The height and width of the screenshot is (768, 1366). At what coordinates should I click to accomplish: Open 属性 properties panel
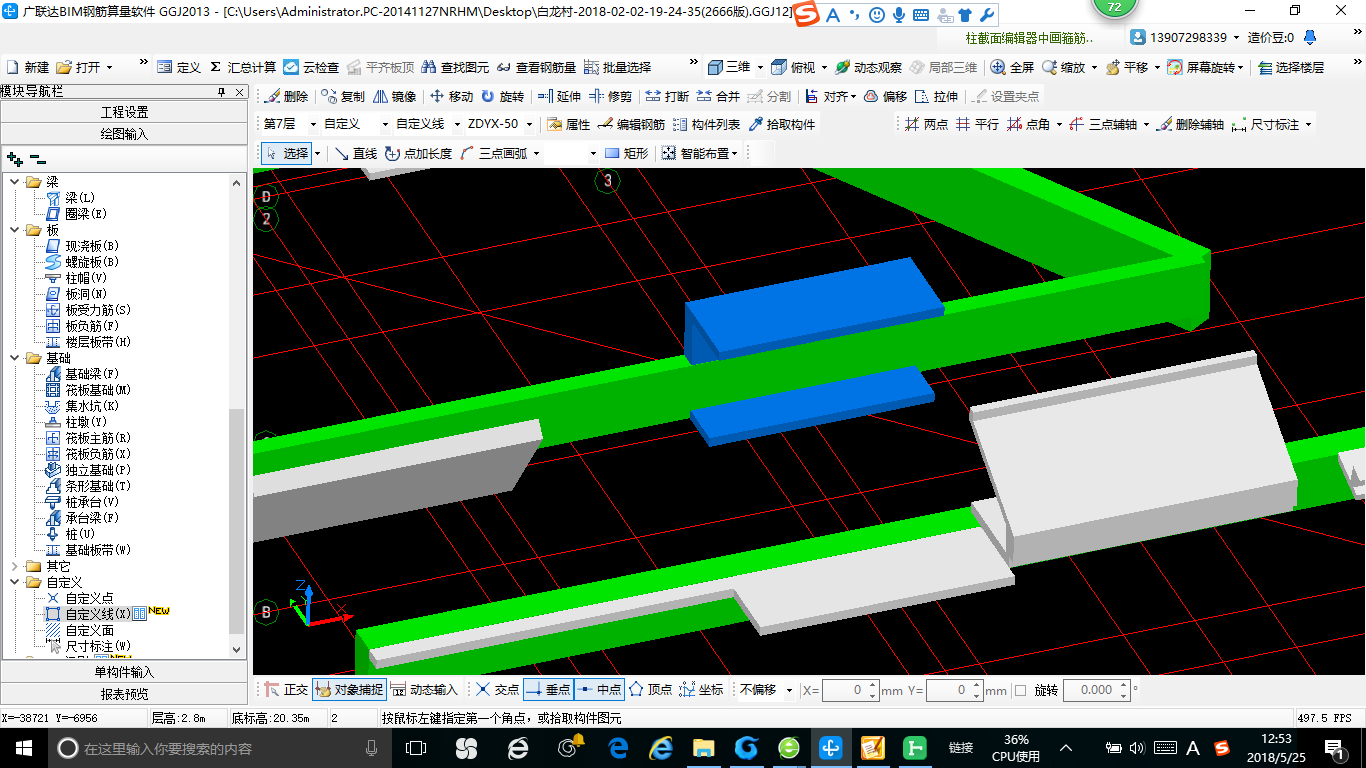(568, 124)
